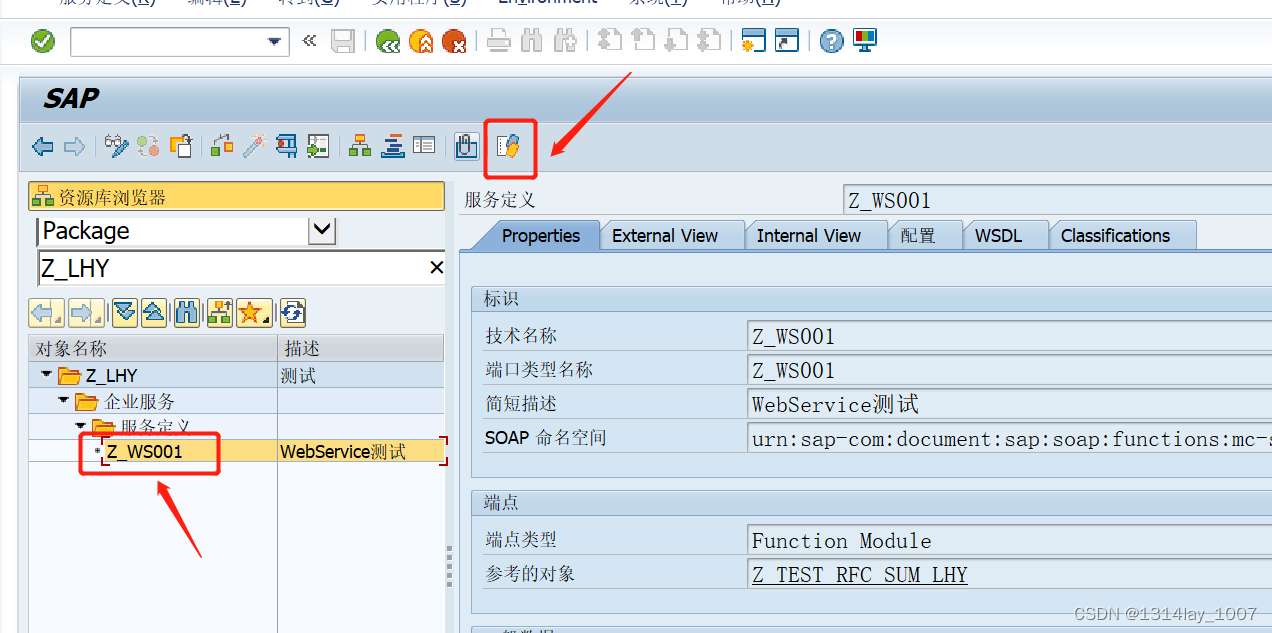Expand all nodes in object tree
This screenshot has height=633, width=1272.
[x=124, y=313]
